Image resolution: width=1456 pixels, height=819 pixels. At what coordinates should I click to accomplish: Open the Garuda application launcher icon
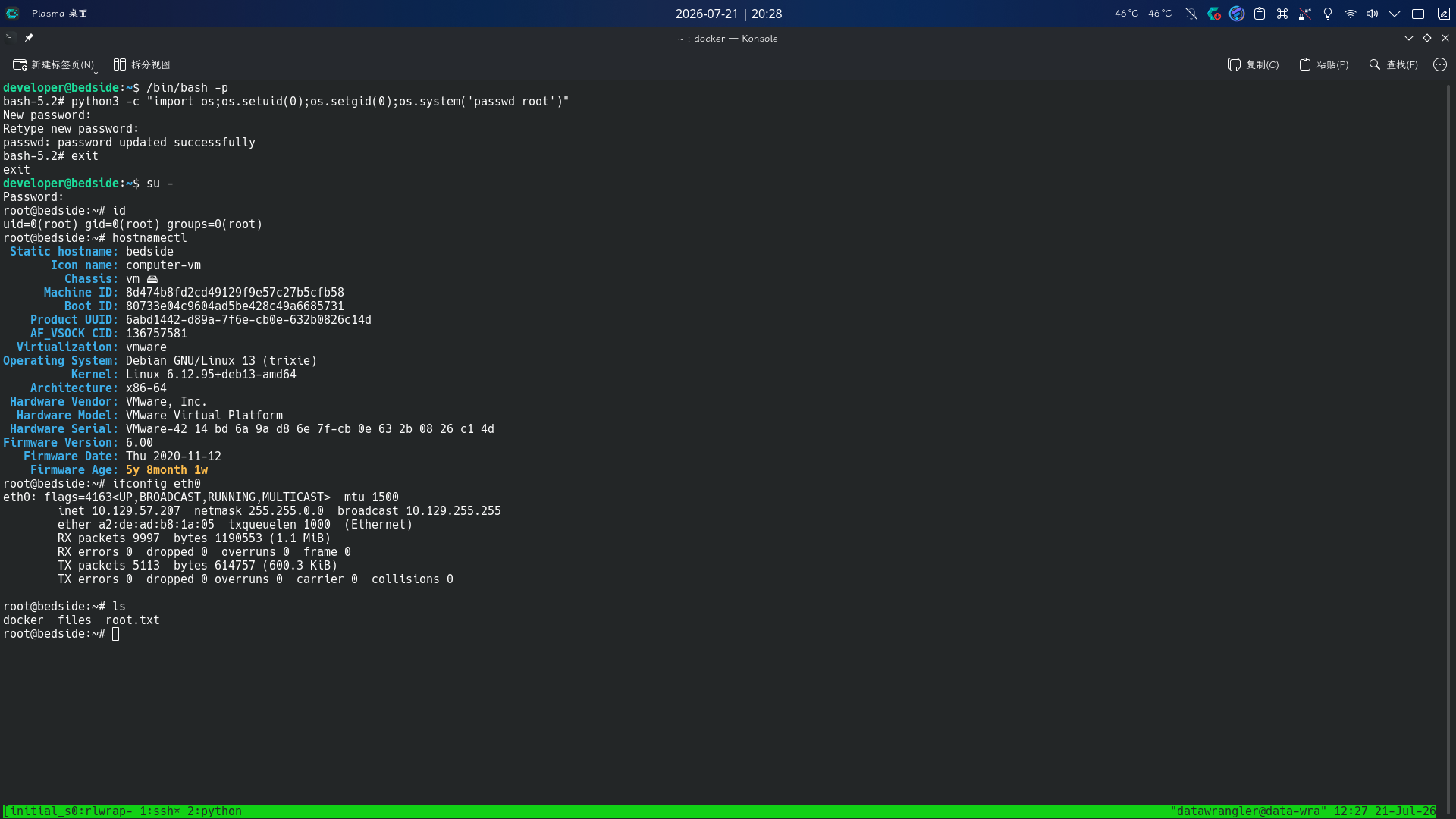coord(12,13)
